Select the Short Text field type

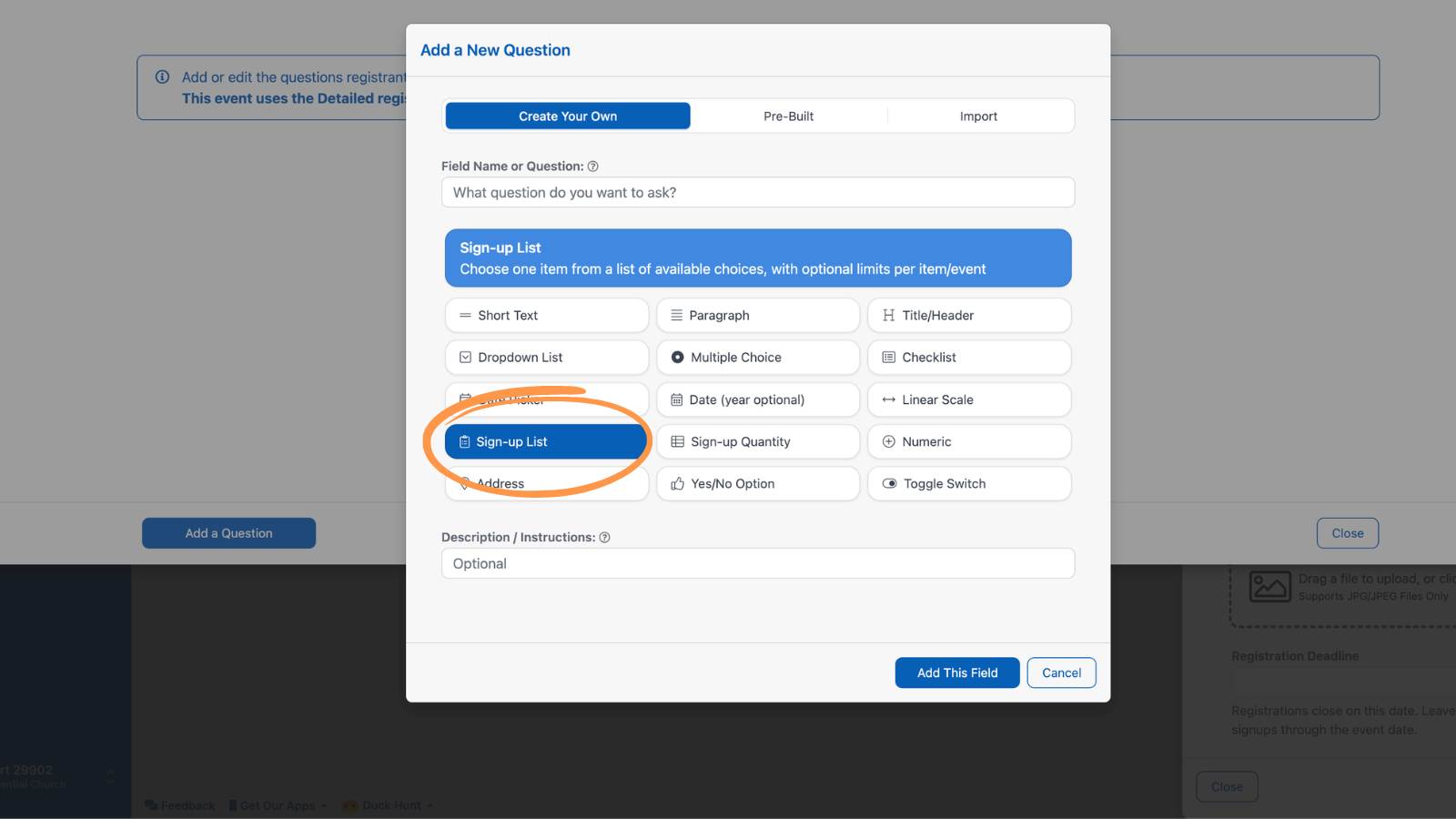coord(546,315)
